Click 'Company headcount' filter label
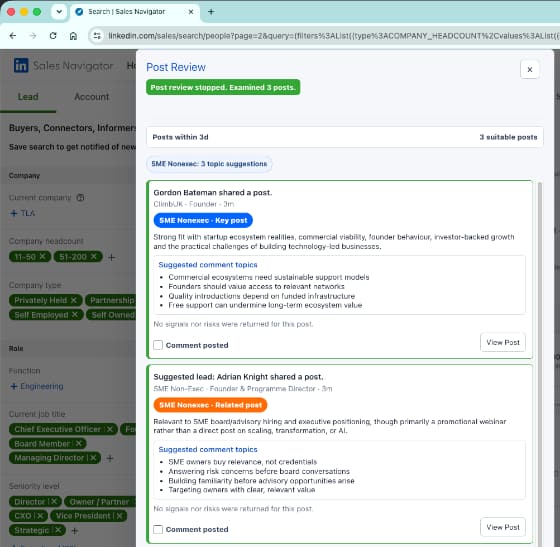560x547 pixels. click(46, 241)
